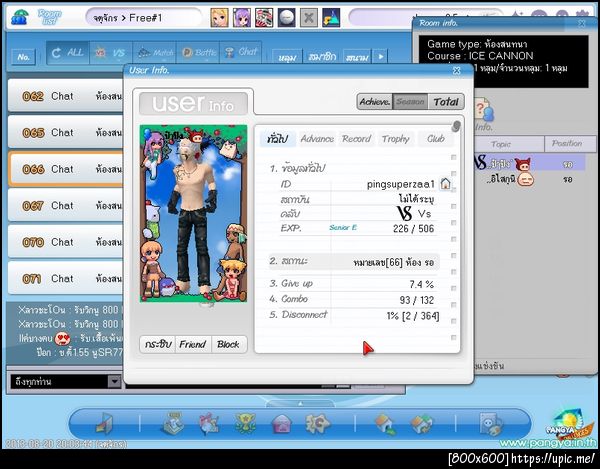Select room 071 Chat row
Image resolution: width=600 pixels, height=469 pixels.
point(66,278)
